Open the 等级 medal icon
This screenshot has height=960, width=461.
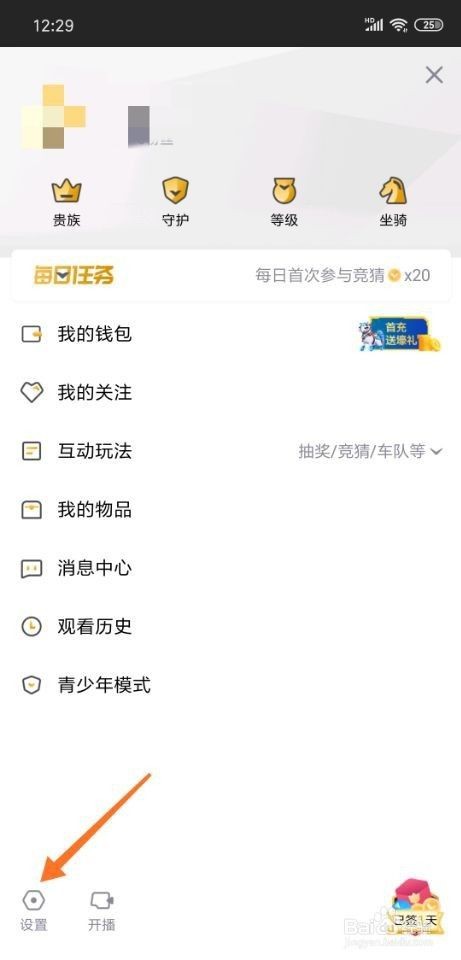[284, 191]
